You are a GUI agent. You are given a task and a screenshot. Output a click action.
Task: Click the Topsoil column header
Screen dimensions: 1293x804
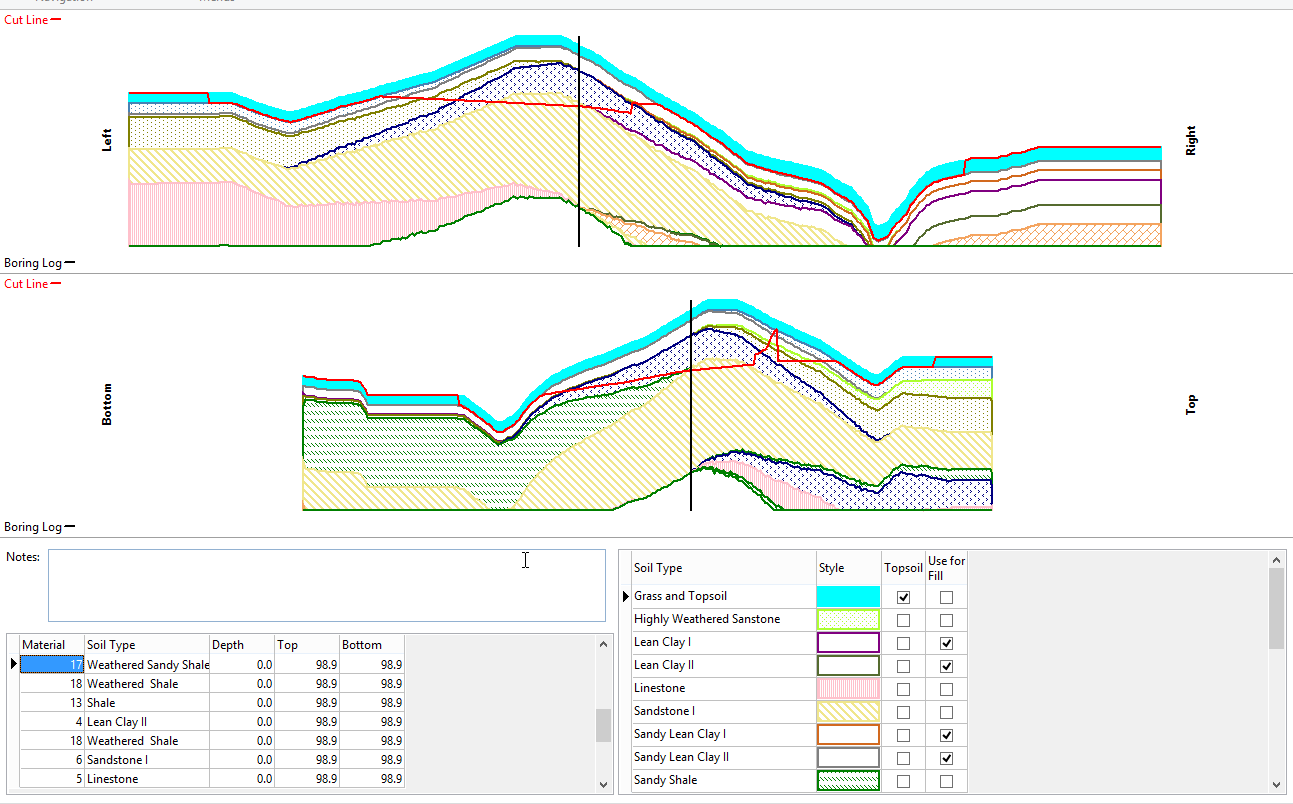(903, 568)
